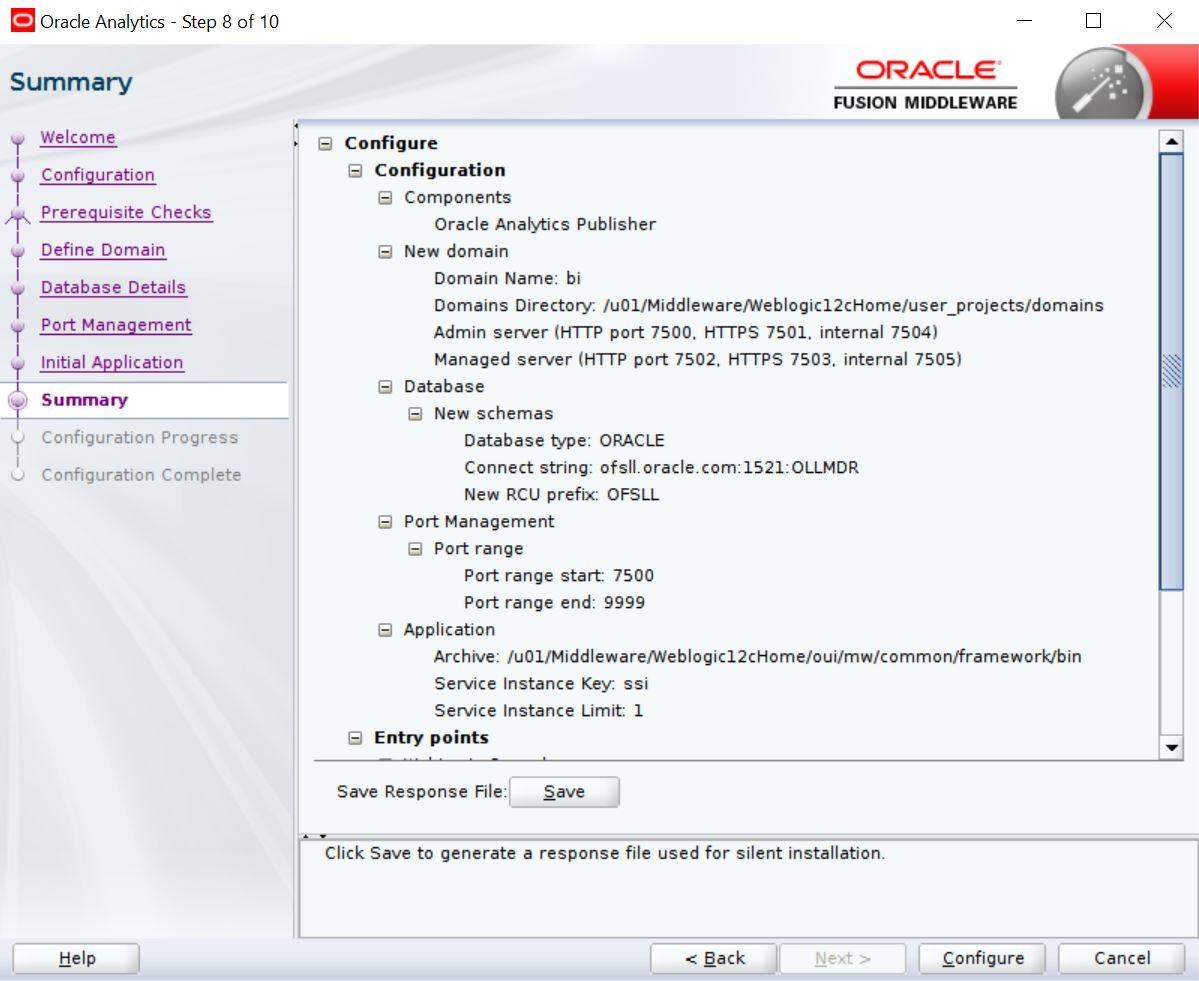The width and height of the screenshot is (1199, 981).
Task: Collapse the Port range node
Action: pos(415,549)
